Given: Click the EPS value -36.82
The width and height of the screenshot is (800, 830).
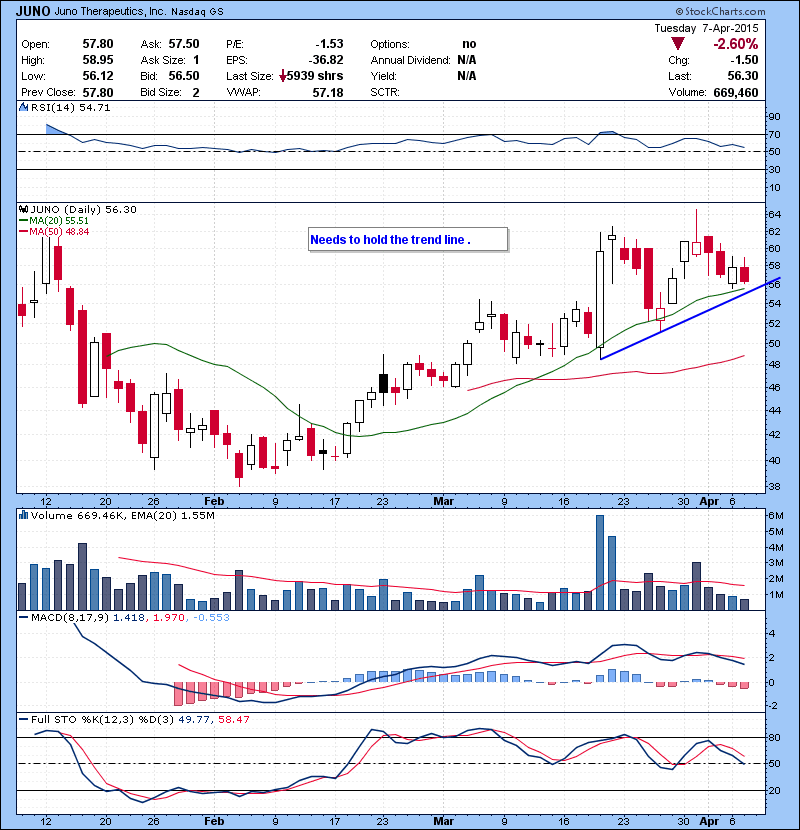Looking at the screenshot, I should (x=326, y=60).
